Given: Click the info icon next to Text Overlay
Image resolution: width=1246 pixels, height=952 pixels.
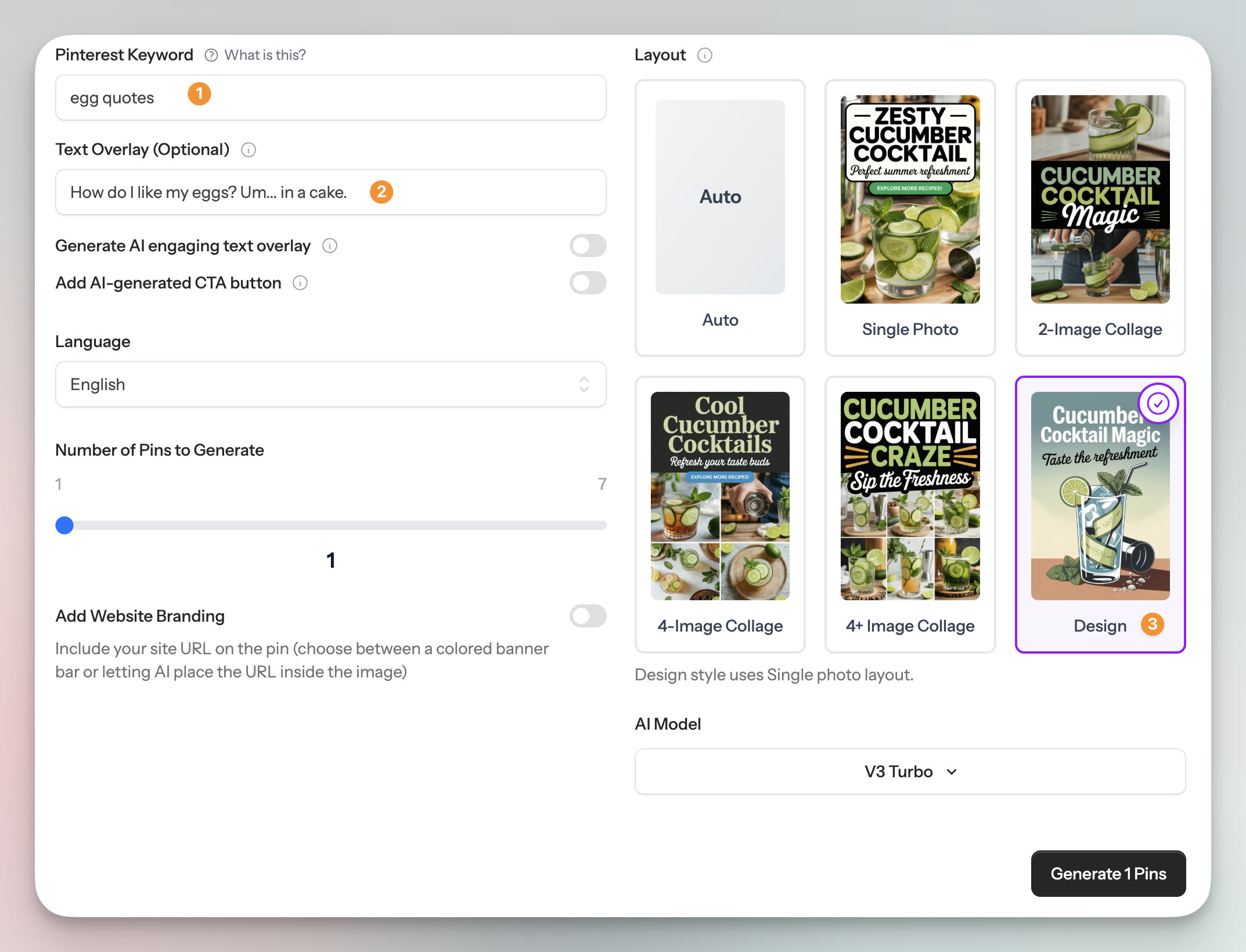Looking at the screenshot, I should [x=249, y=150].
